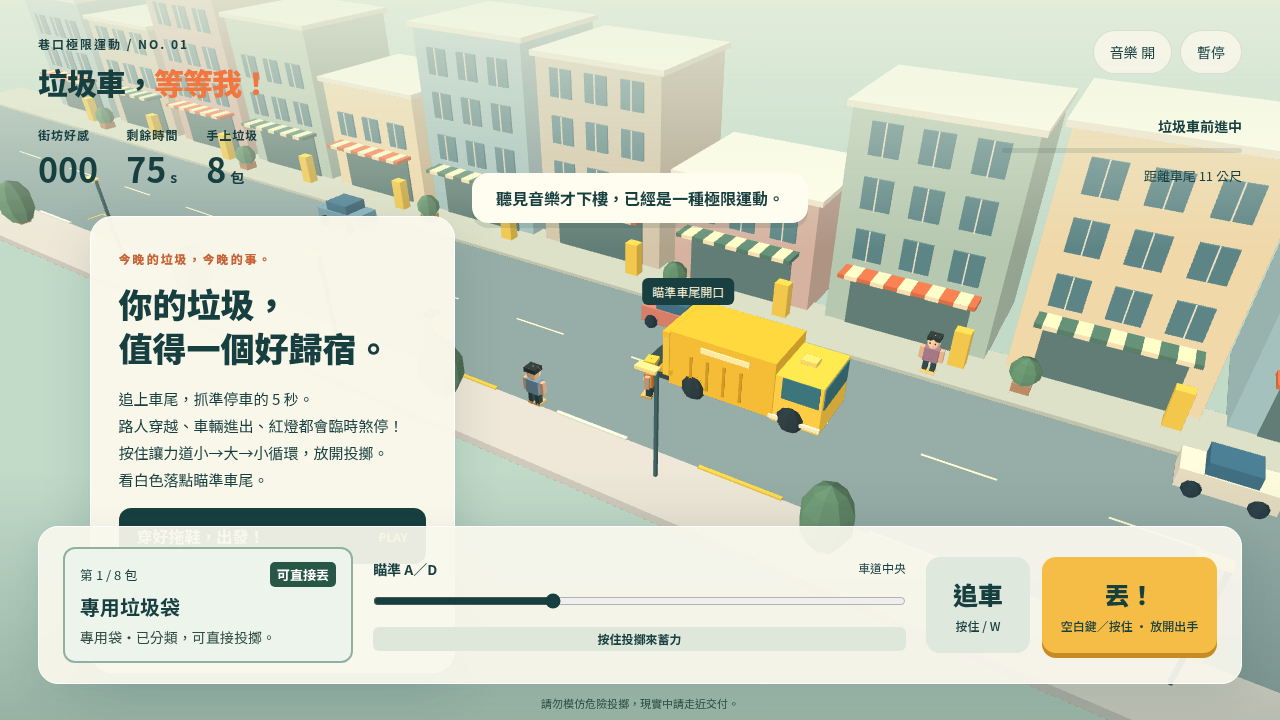The image size is (1280, 720).
Task: Click the footer 請勿模仿危險投擲 disclaimer
Action: 640,704
